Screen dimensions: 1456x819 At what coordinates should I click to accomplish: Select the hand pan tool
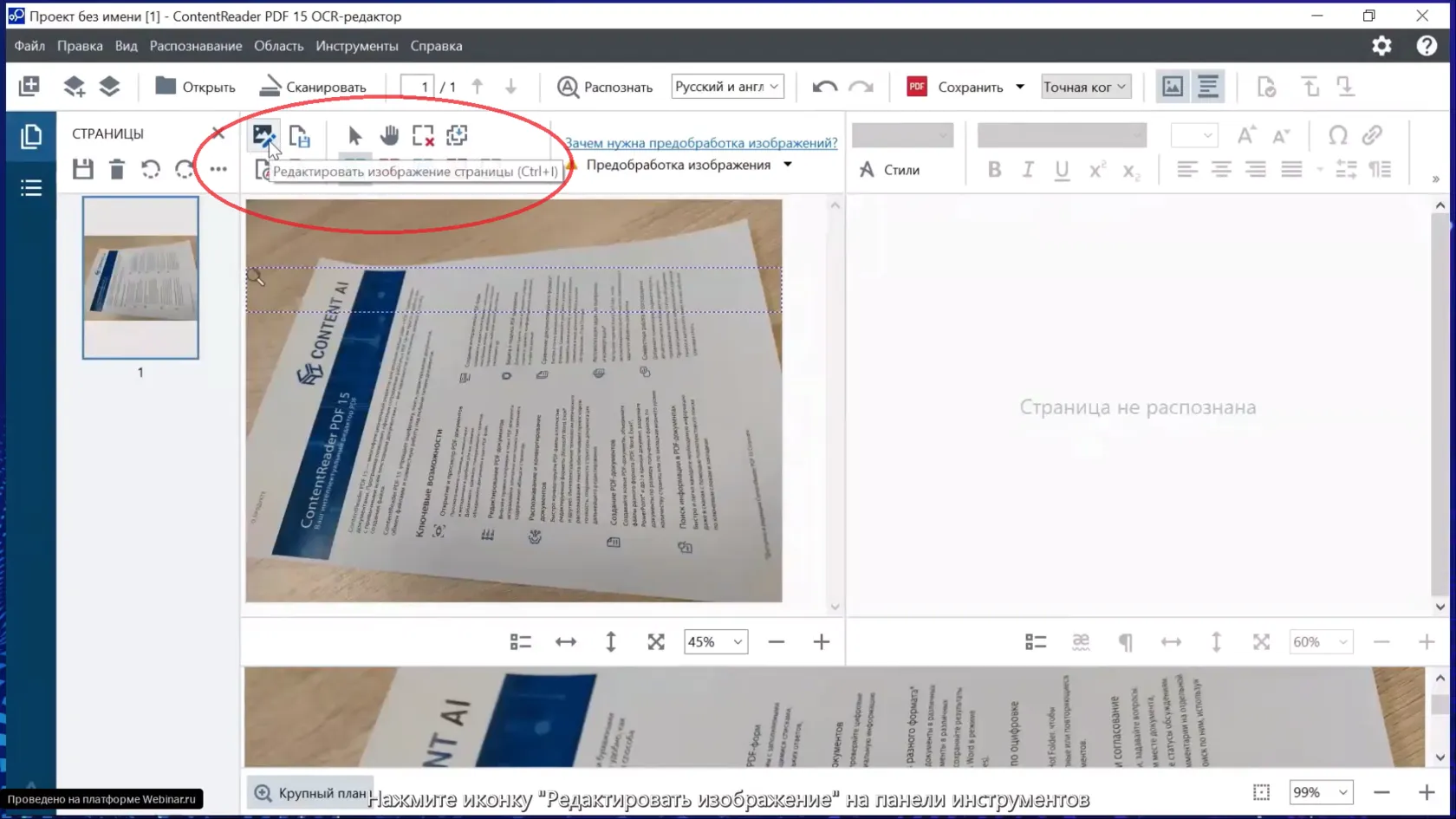(x=389, y=135)
